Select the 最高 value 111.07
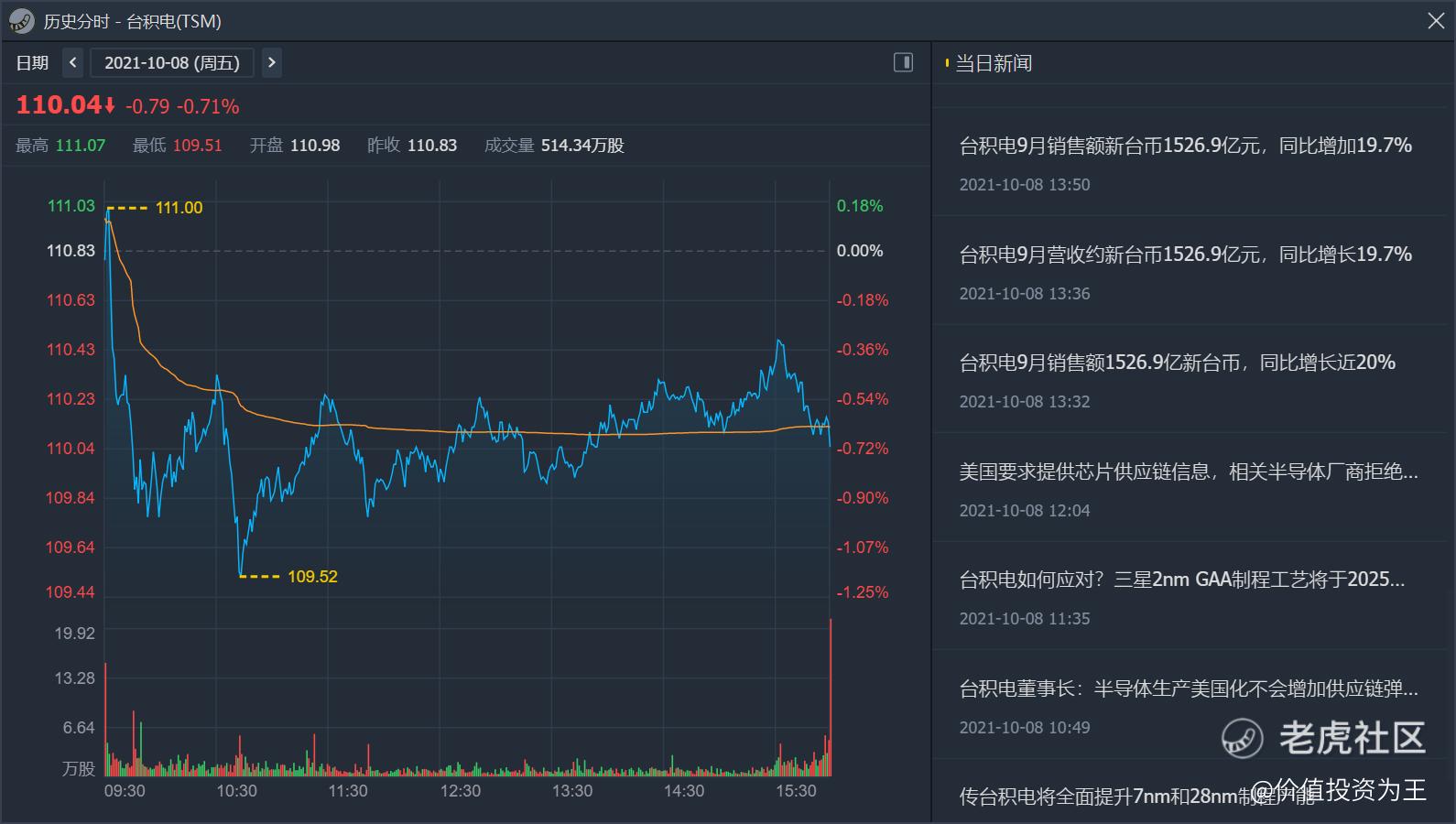Screen dimensions: 1456x824 [81, 146]
